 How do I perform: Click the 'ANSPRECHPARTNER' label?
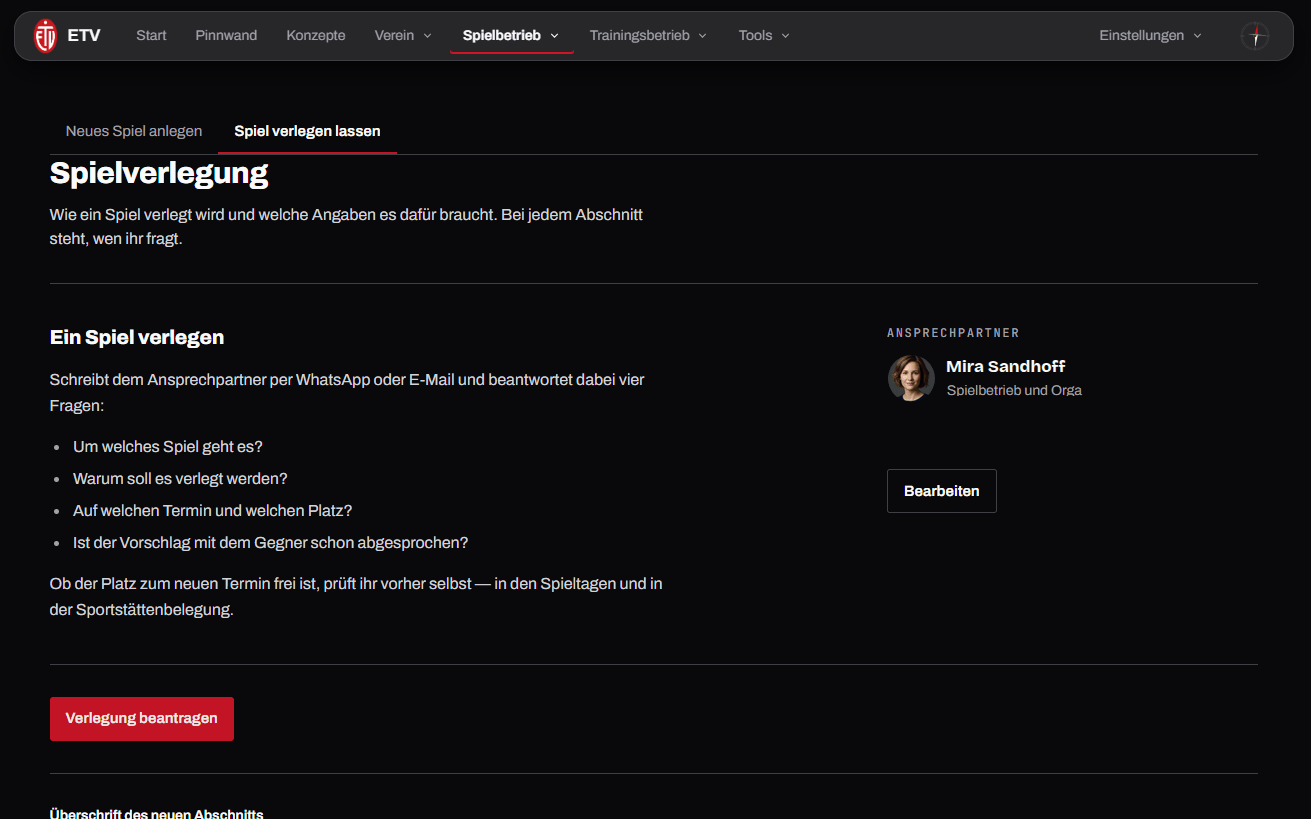(x=953, y=333)
